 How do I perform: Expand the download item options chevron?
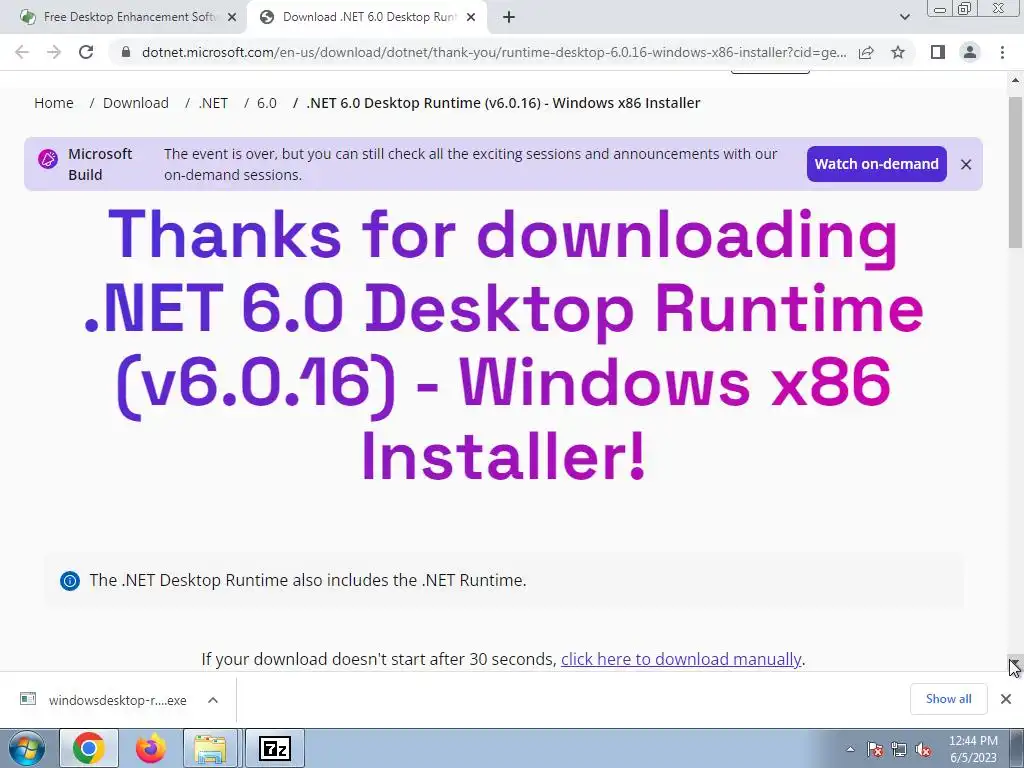coord(213,700)
